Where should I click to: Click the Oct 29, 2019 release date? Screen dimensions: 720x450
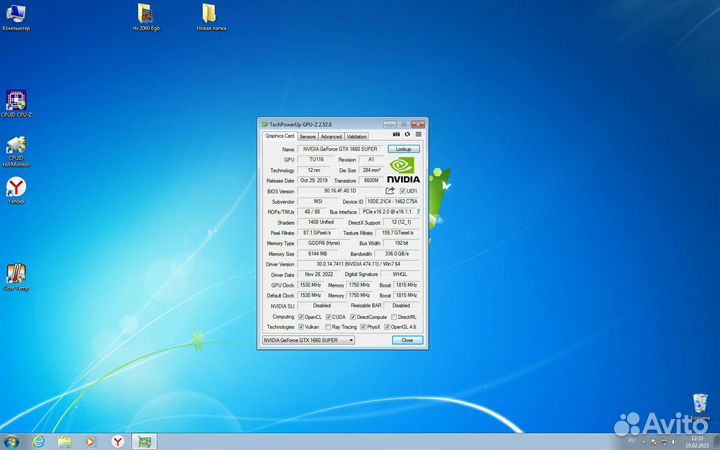(x=315, y=180)
